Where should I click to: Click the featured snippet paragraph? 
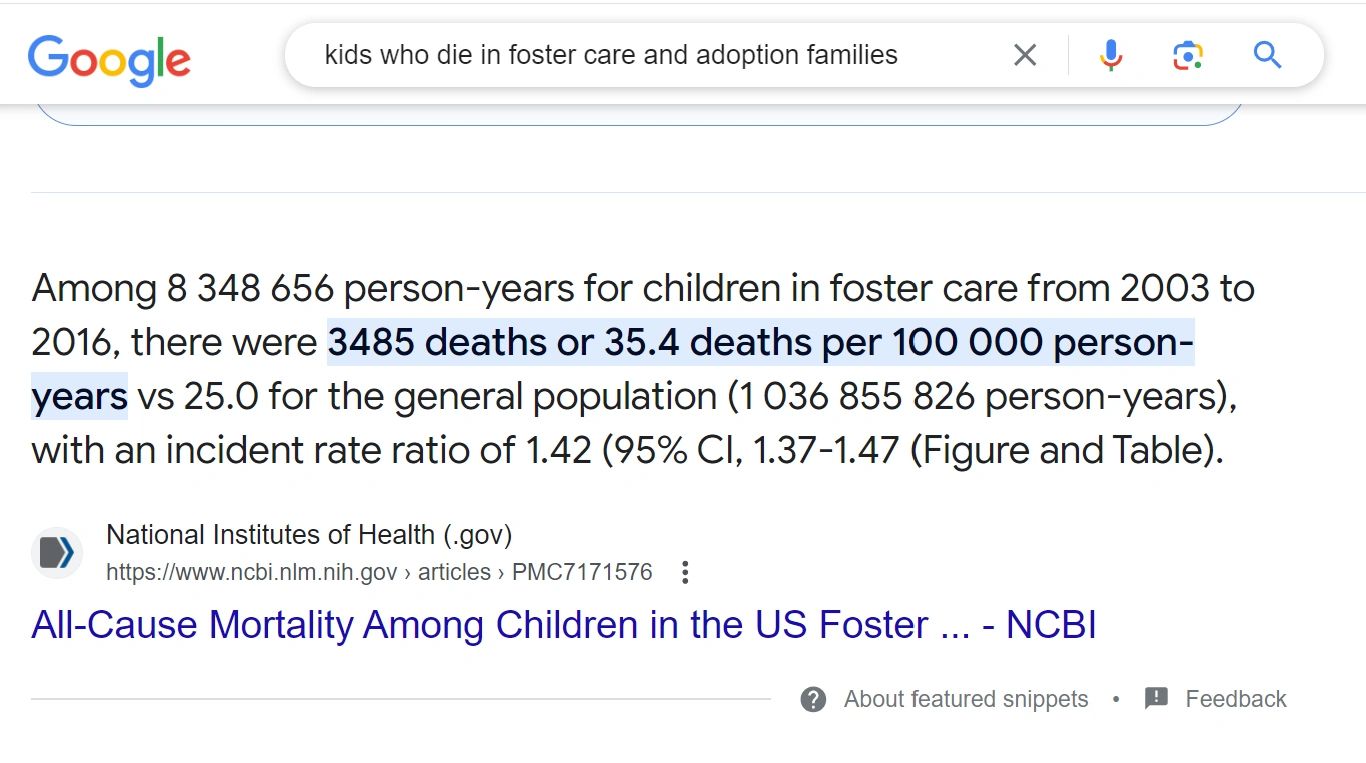tap(640, 368)
